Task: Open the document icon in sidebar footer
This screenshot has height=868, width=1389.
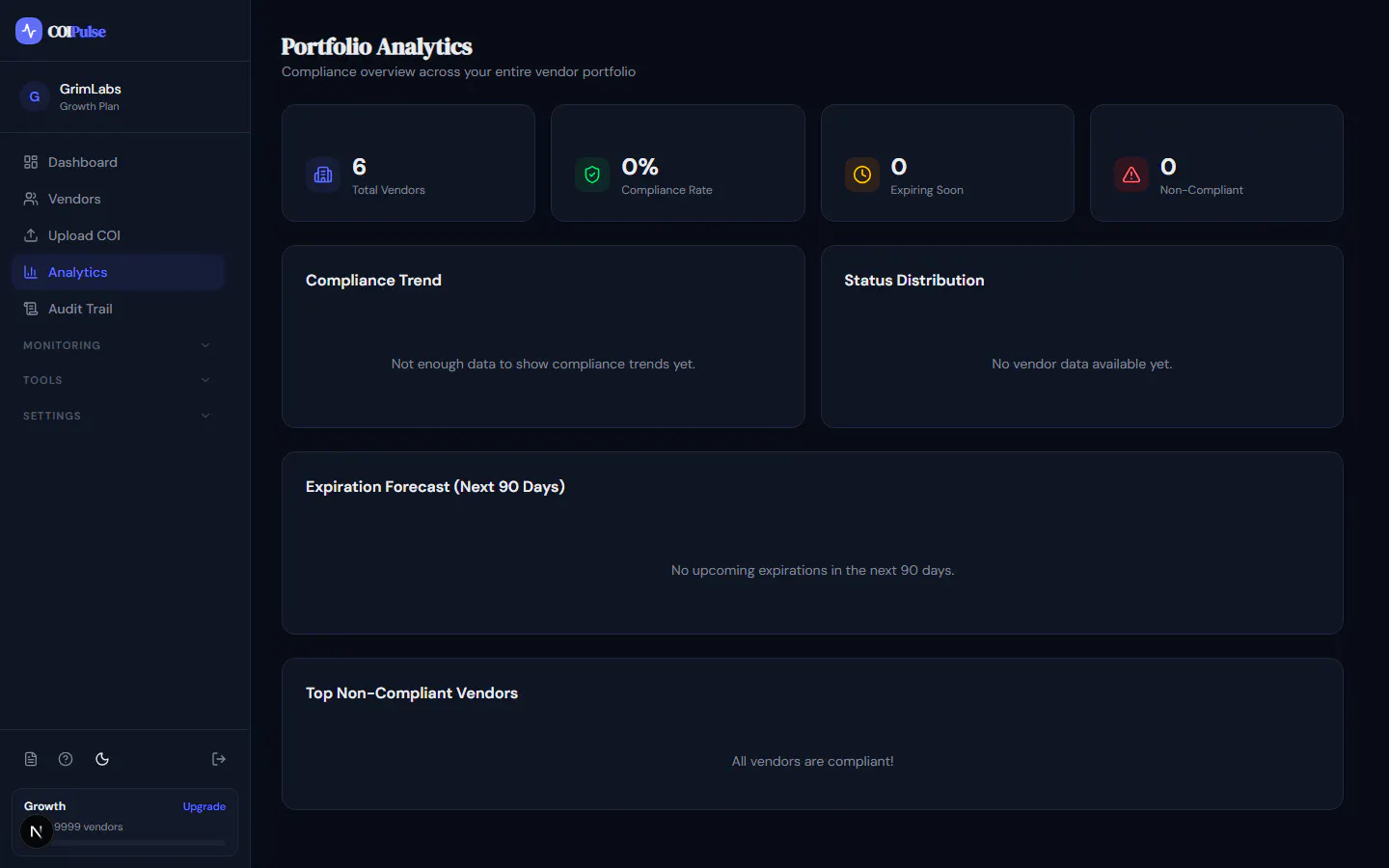Action: click(31, 759)
